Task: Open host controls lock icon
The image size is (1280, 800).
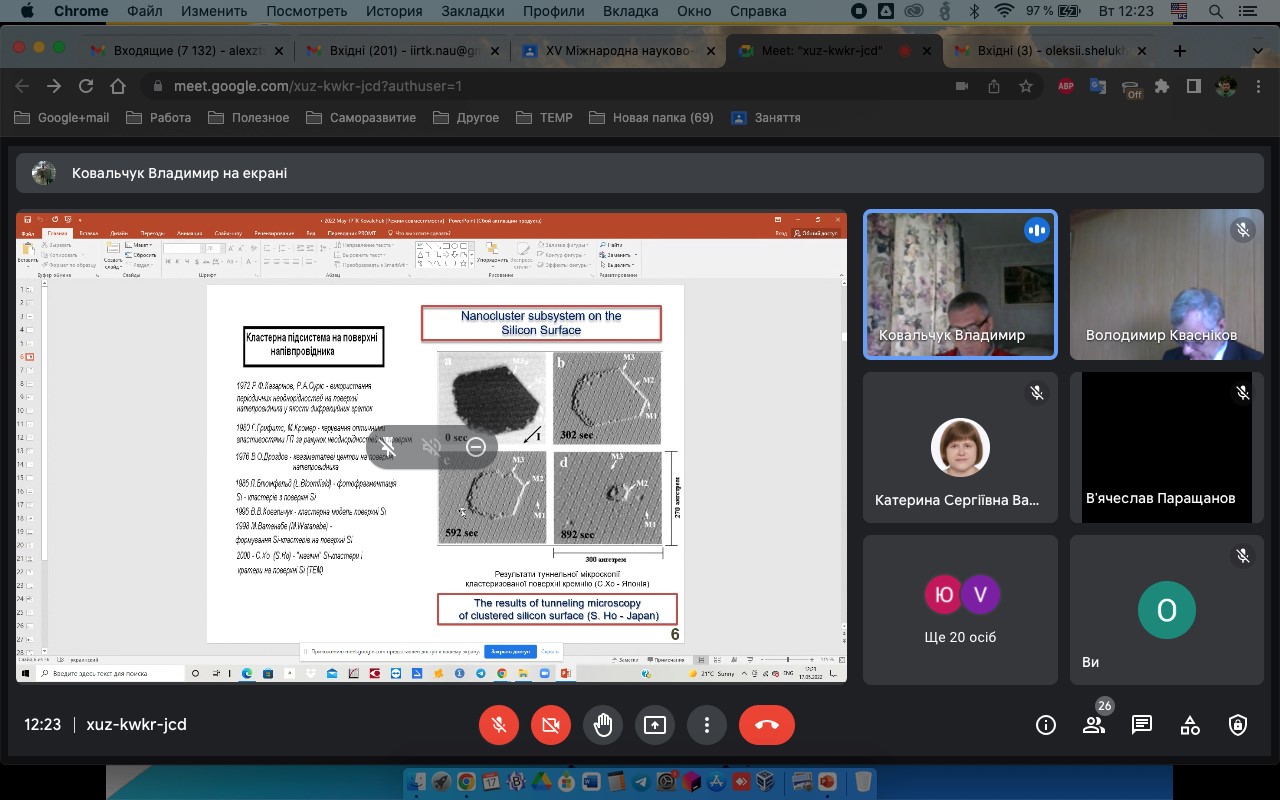Action: click(1238, 725)
